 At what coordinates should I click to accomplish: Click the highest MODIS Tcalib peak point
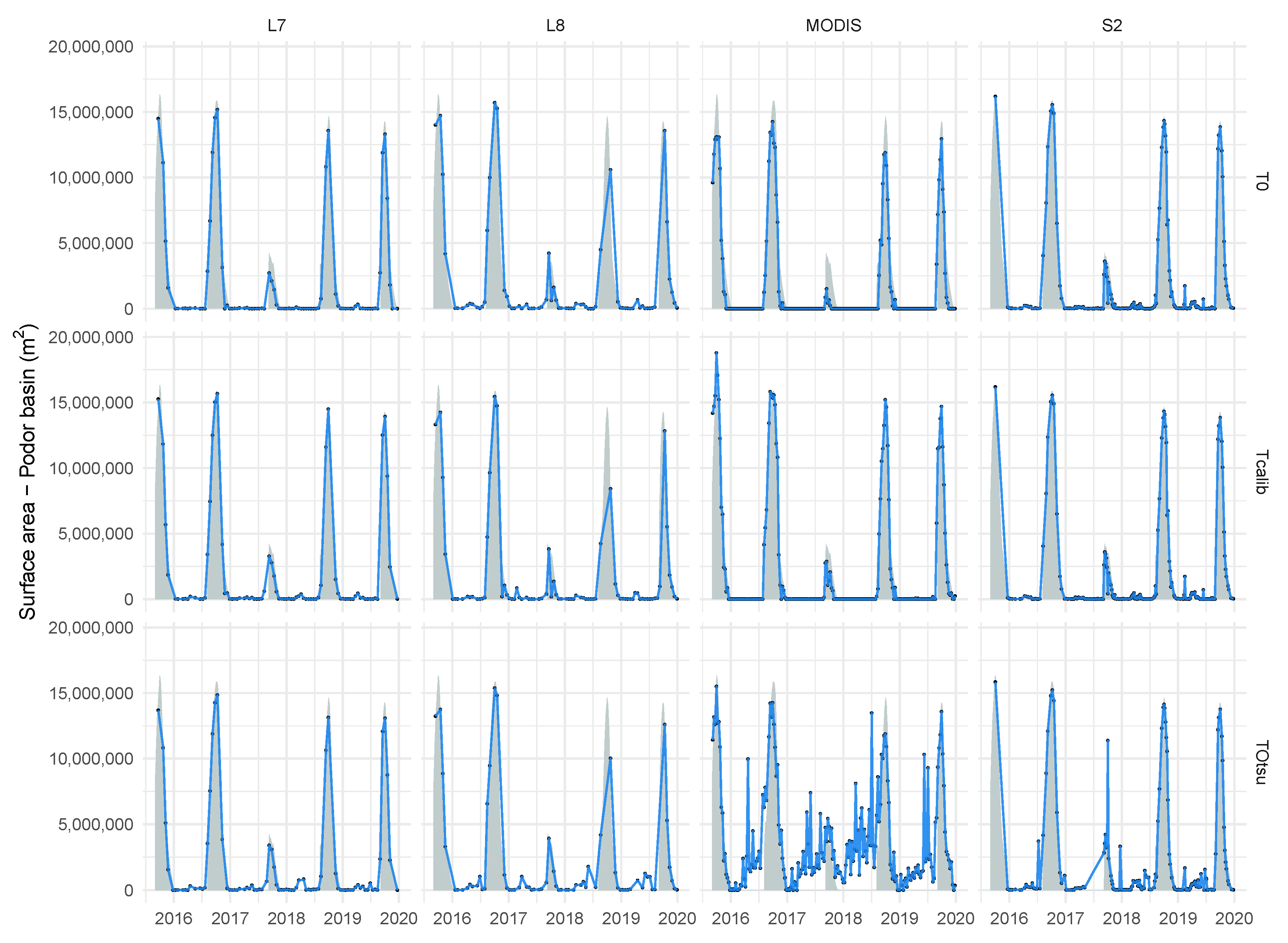[716, 353]
